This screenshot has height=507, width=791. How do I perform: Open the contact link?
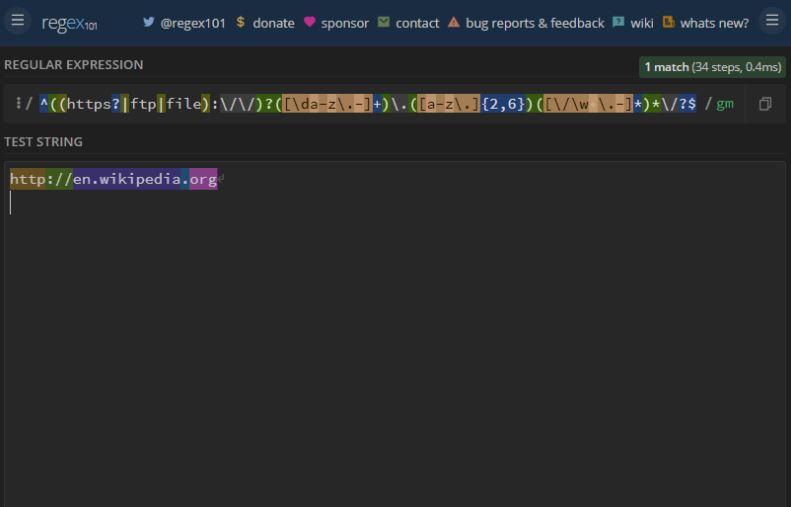pos(417,23)
